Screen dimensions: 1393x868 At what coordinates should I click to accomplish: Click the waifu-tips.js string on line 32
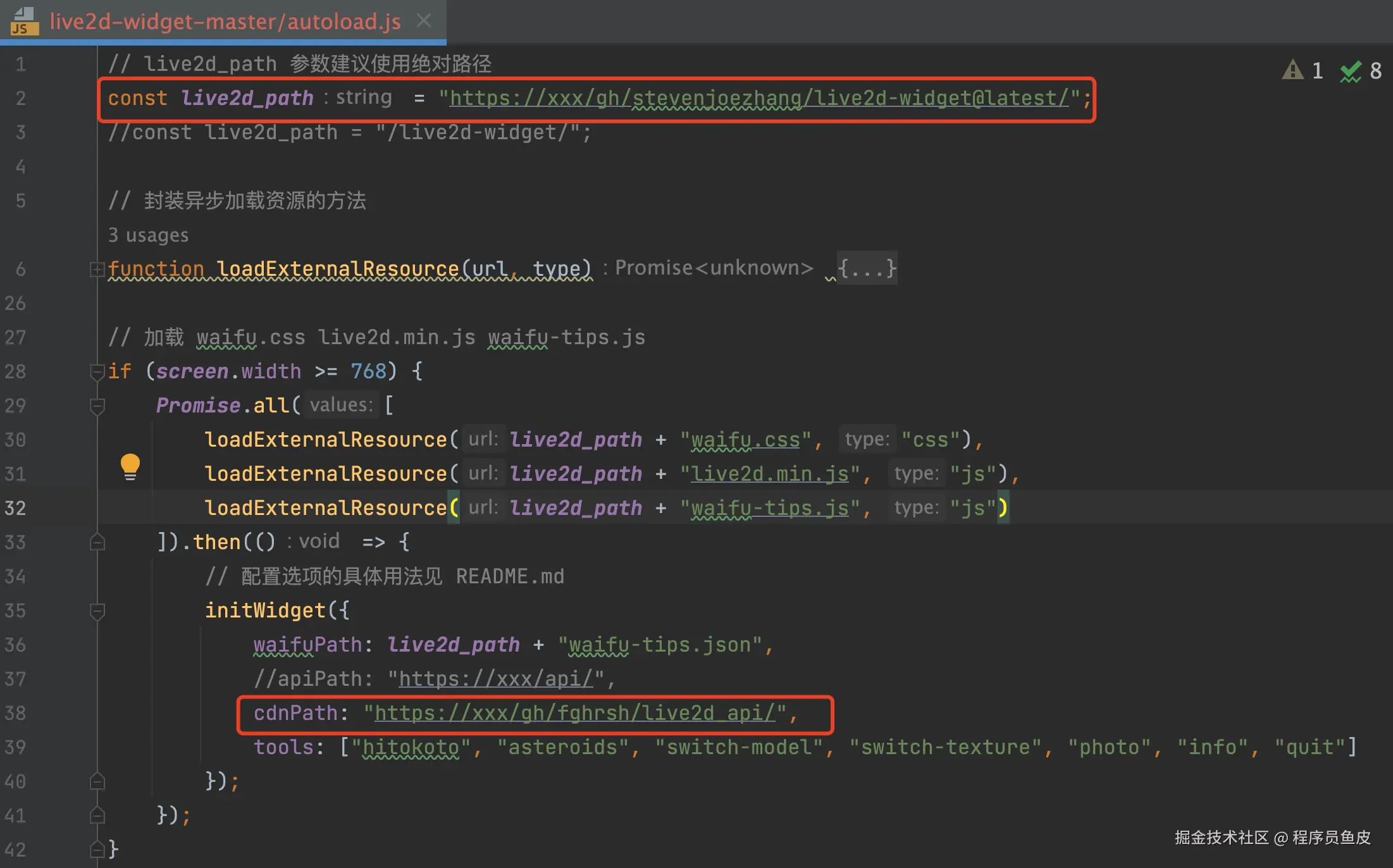[x=769, y=509]
